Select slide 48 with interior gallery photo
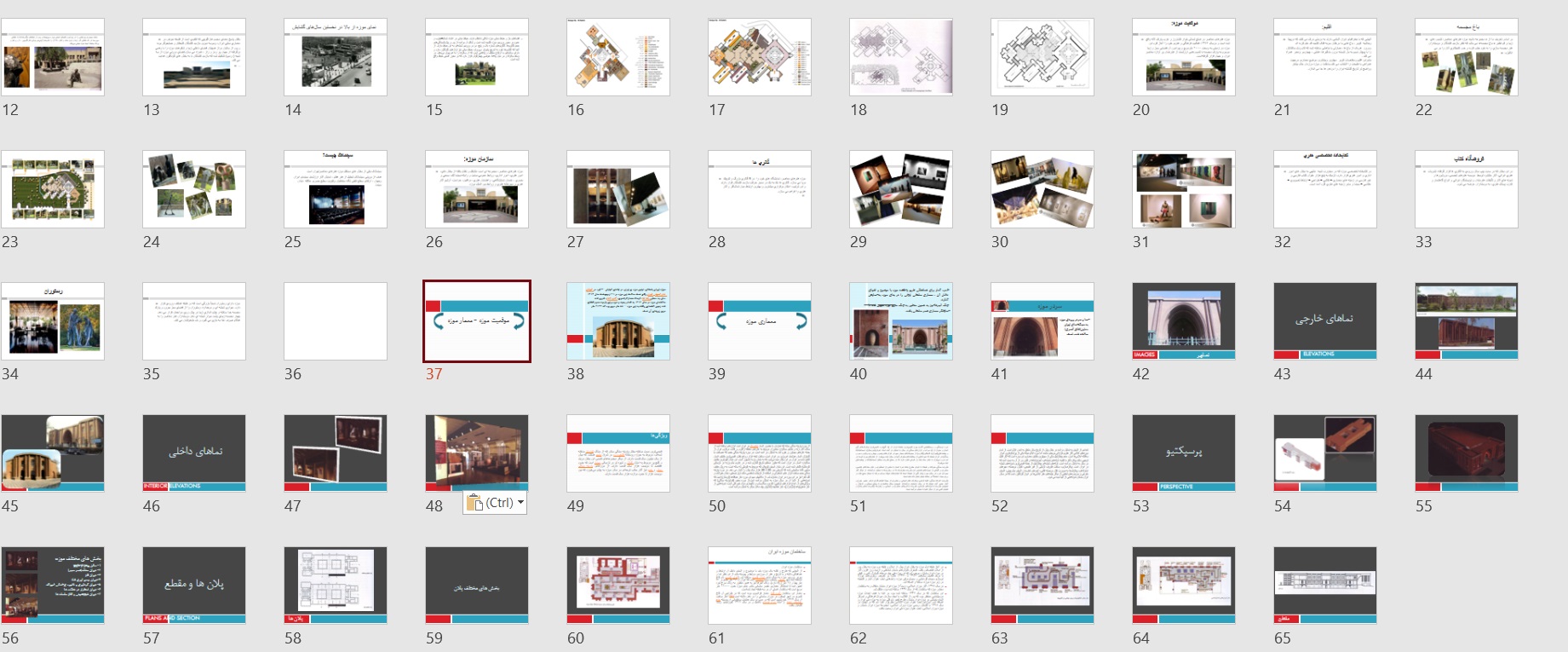Image resolution: width=1568 pixels, height=652 pixels. coord(477,452)
